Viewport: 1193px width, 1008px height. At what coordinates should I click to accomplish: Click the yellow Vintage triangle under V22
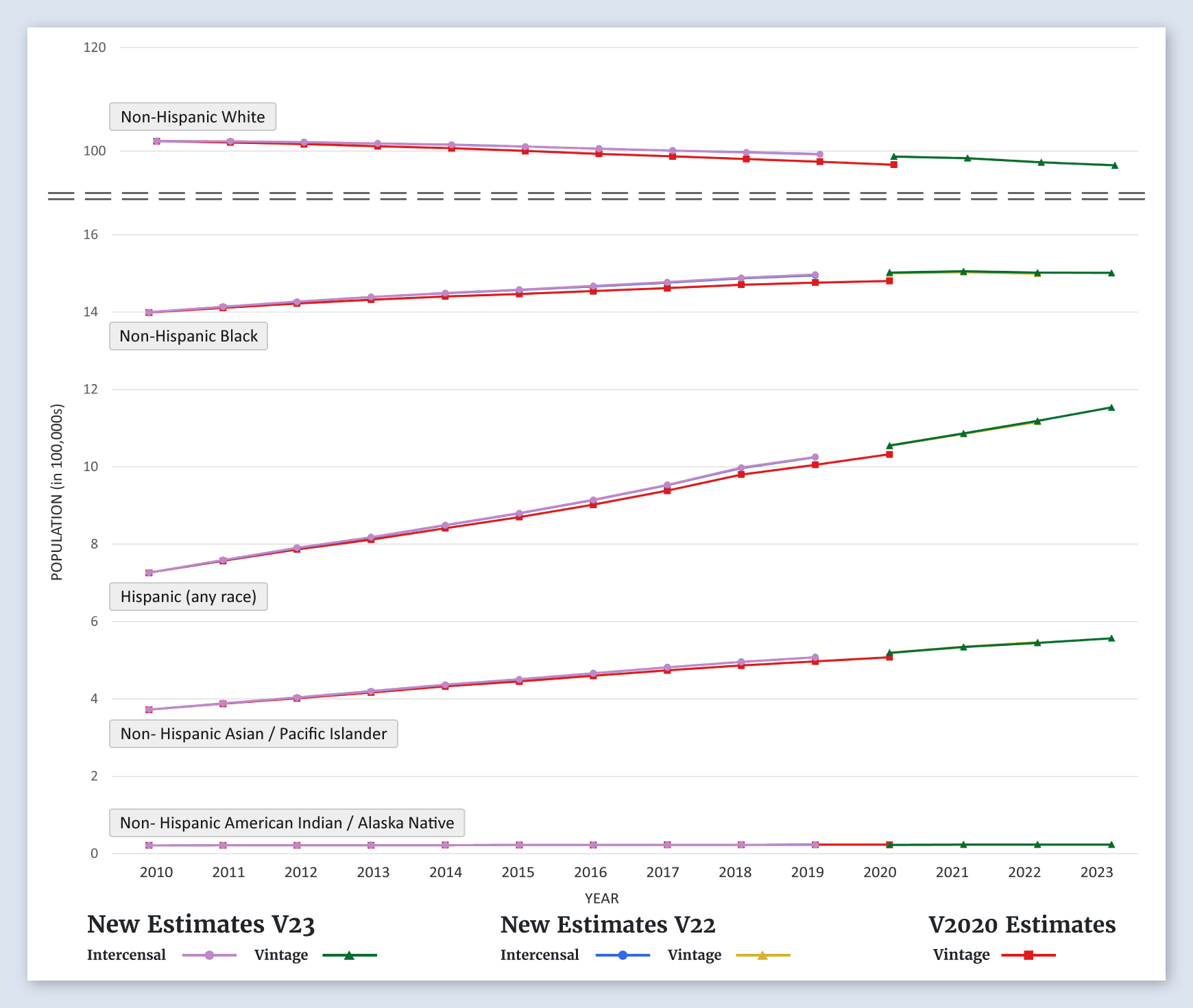tap(762, 955)
